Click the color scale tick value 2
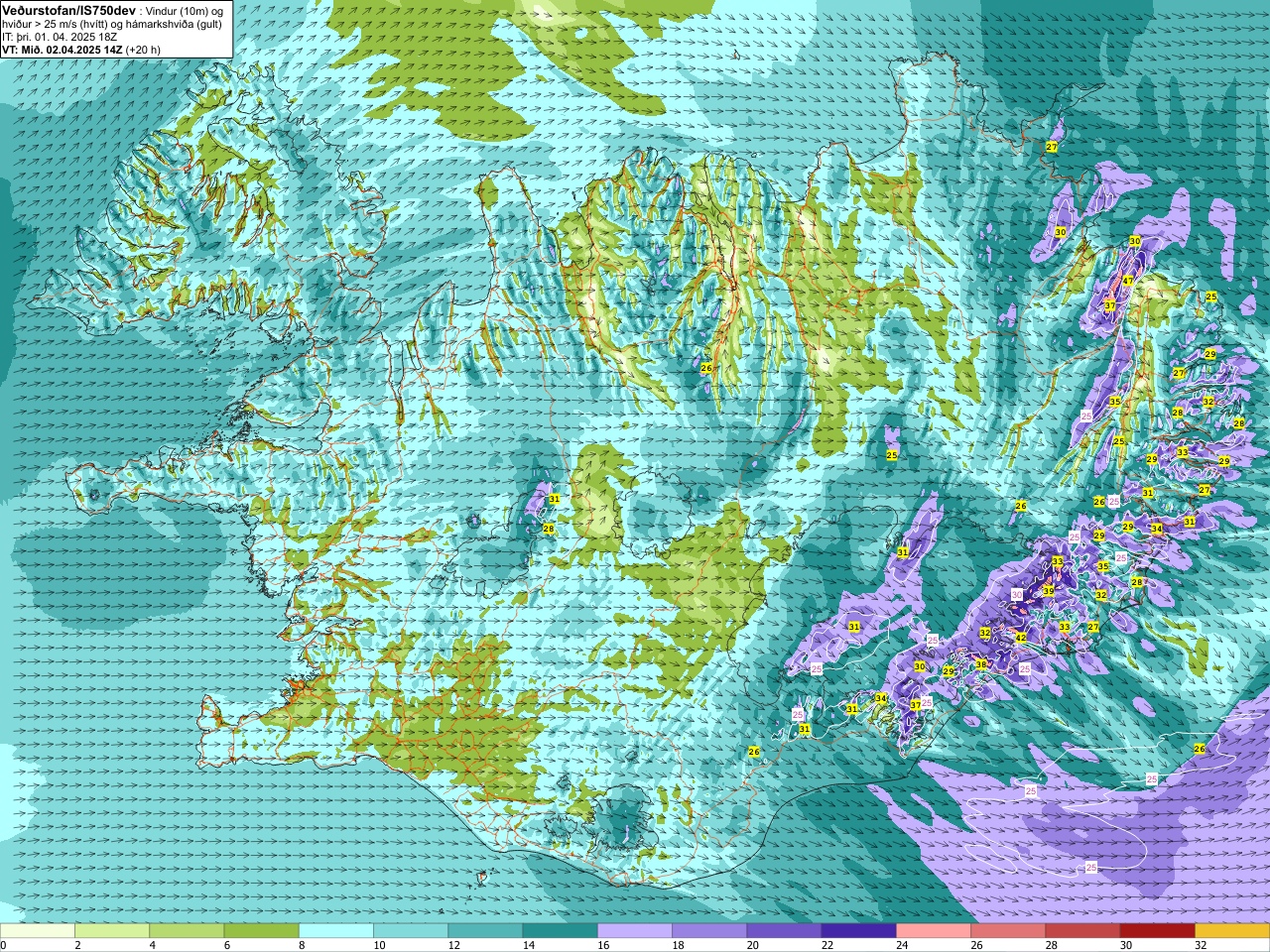The height and width of the screenshot is (952, 1270). pos(76,945)
